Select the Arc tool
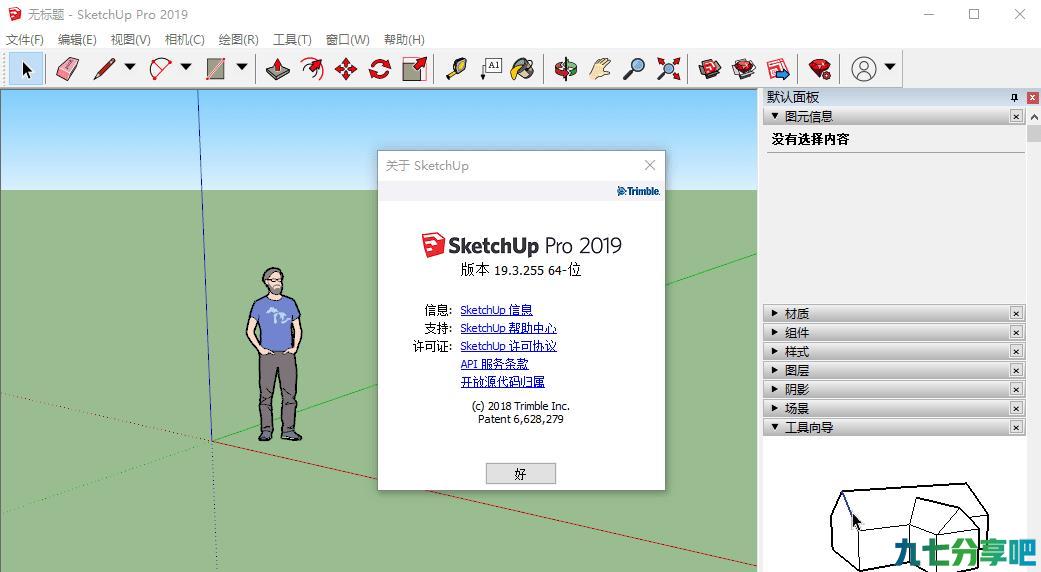Image resolution: width=1041 pixels, height=572 pixels. 161,69
